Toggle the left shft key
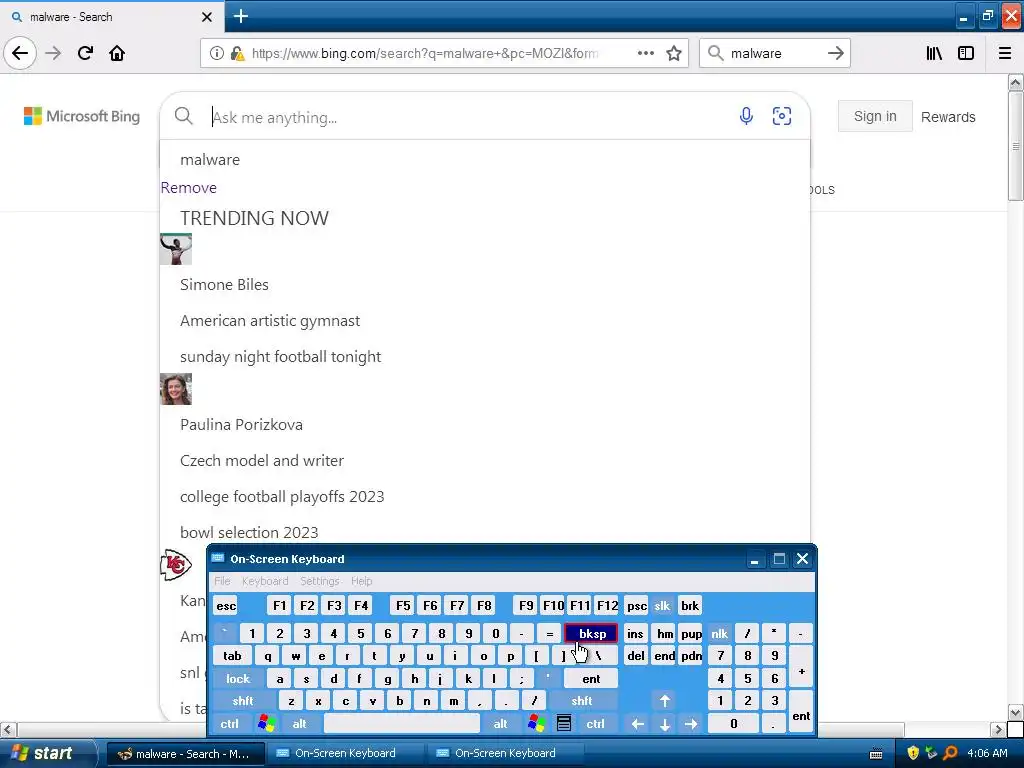This screenshot has height=768, width=1024. tap(242, 701)
